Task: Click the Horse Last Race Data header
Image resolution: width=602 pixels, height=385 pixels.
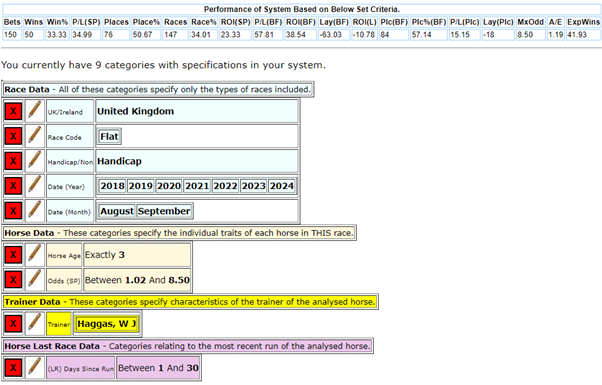Action: pos(187,346)
